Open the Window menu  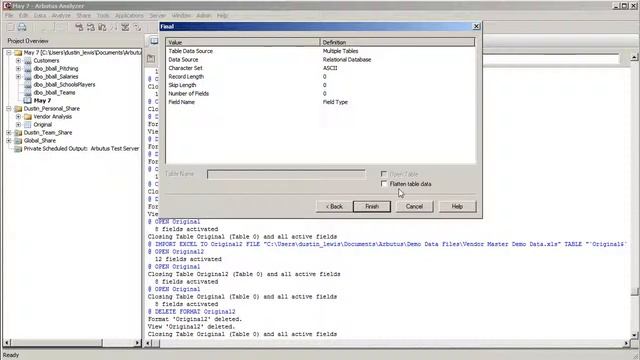coord(181,16)
